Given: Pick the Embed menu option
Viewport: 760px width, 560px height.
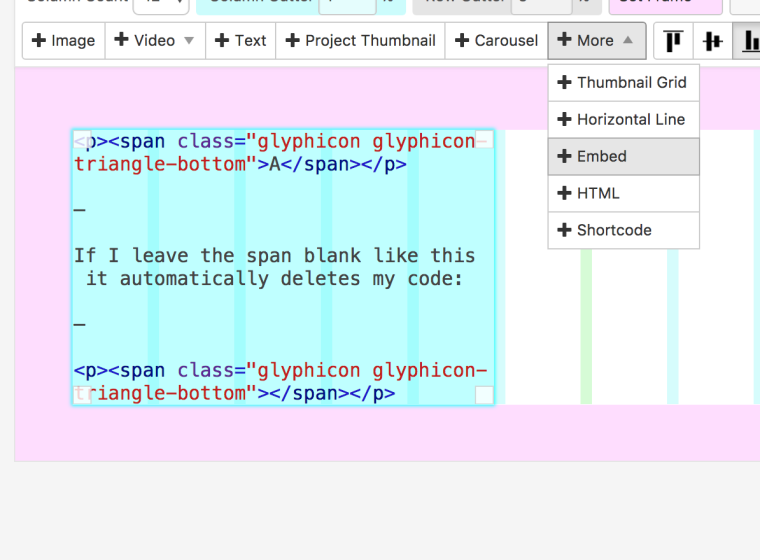Looking at the screenshot, I should 623,156.
